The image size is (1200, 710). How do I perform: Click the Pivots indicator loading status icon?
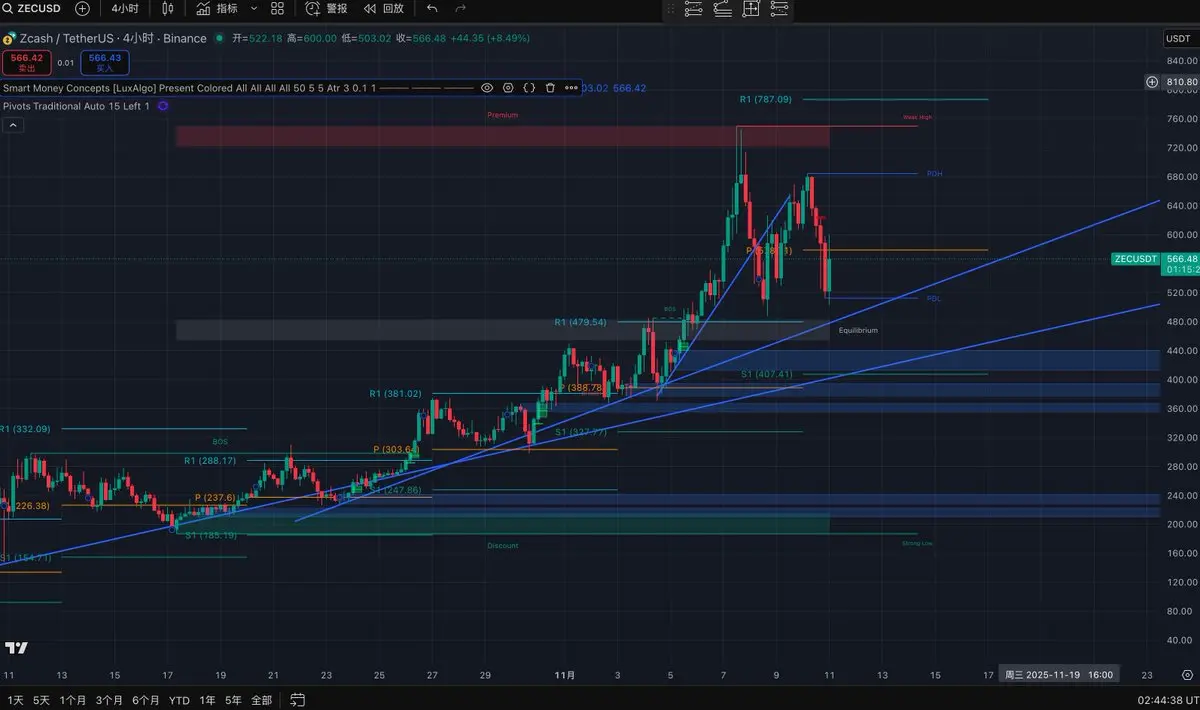[x=163, y=106]
